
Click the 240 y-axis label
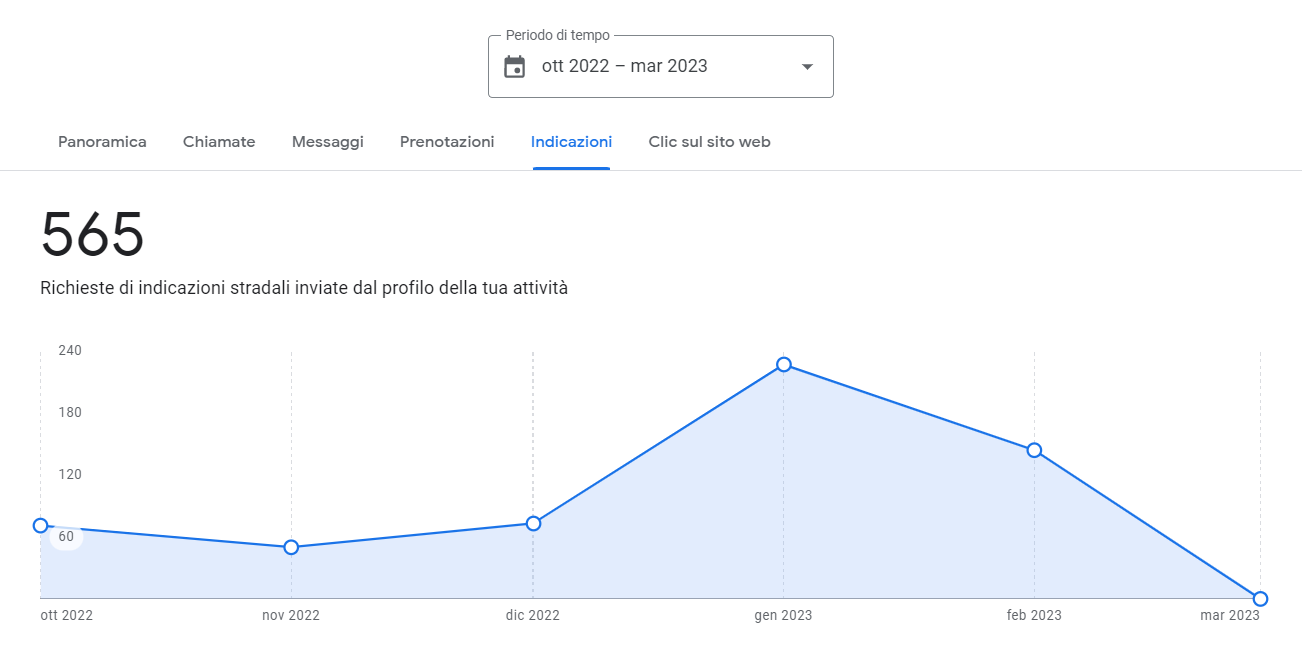coord(70,350)
